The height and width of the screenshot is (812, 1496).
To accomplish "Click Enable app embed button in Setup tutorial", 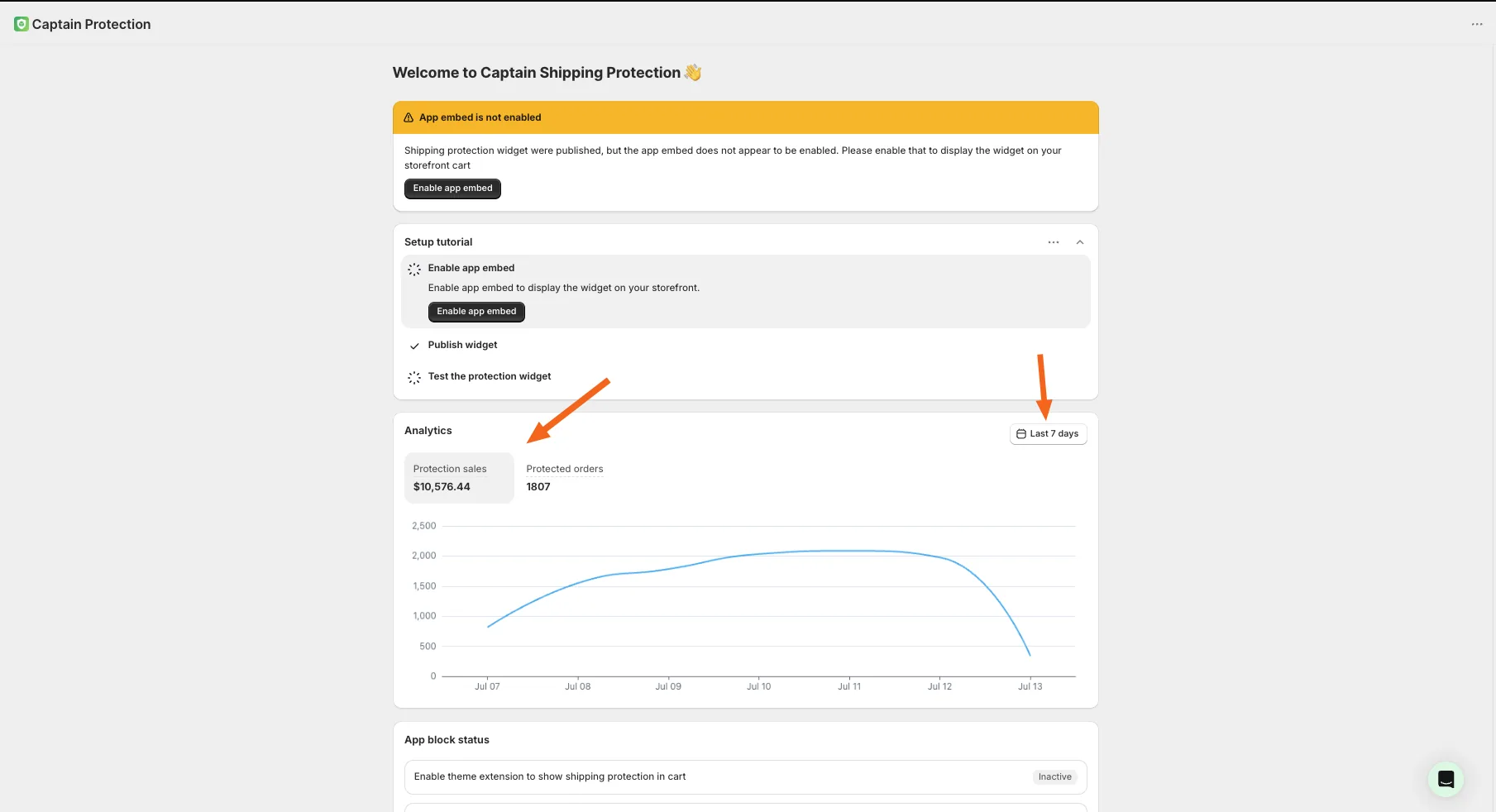I will pos(476,312).
